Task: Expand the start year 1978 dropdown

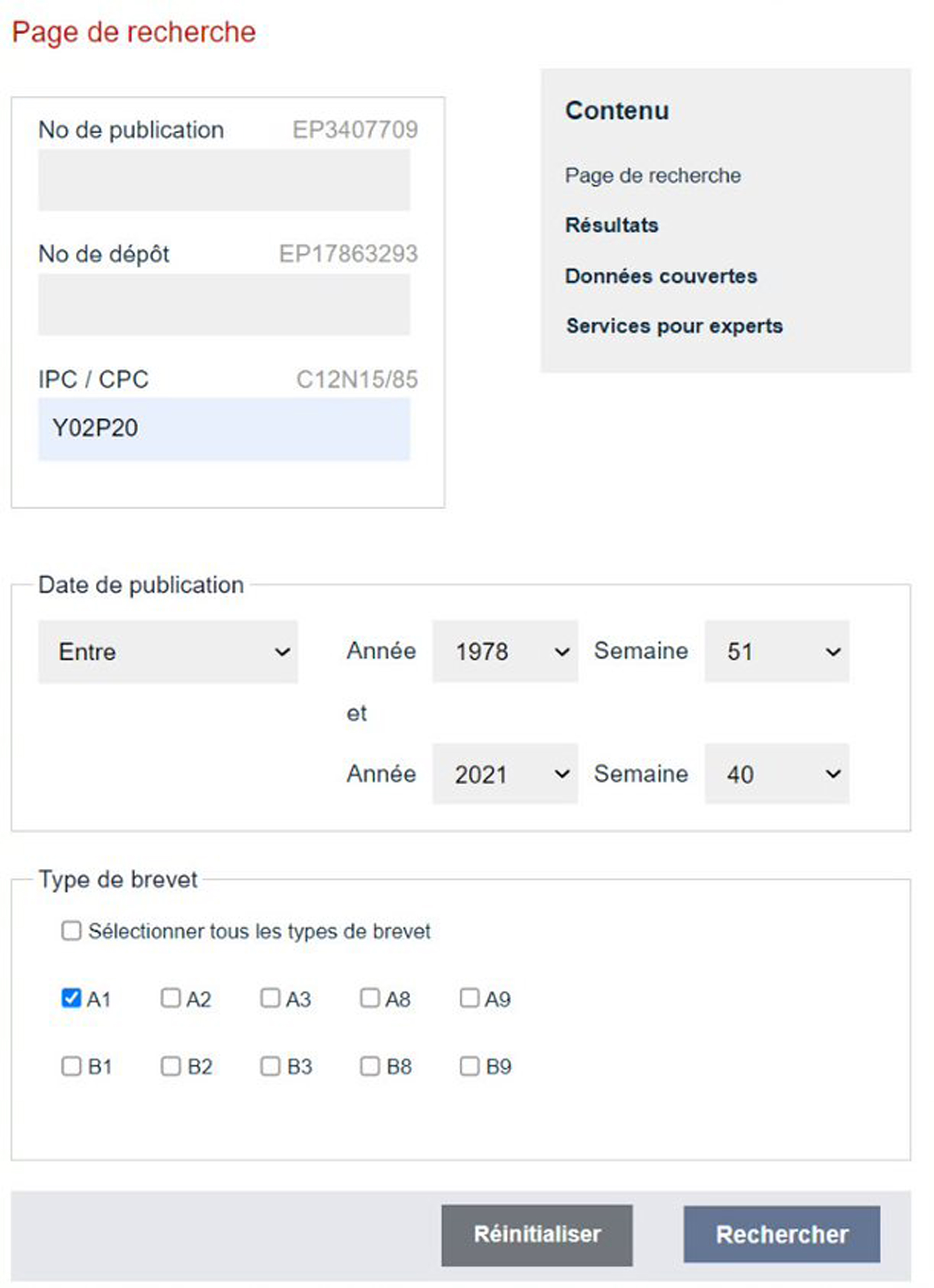Action: [x=505, y=651]
